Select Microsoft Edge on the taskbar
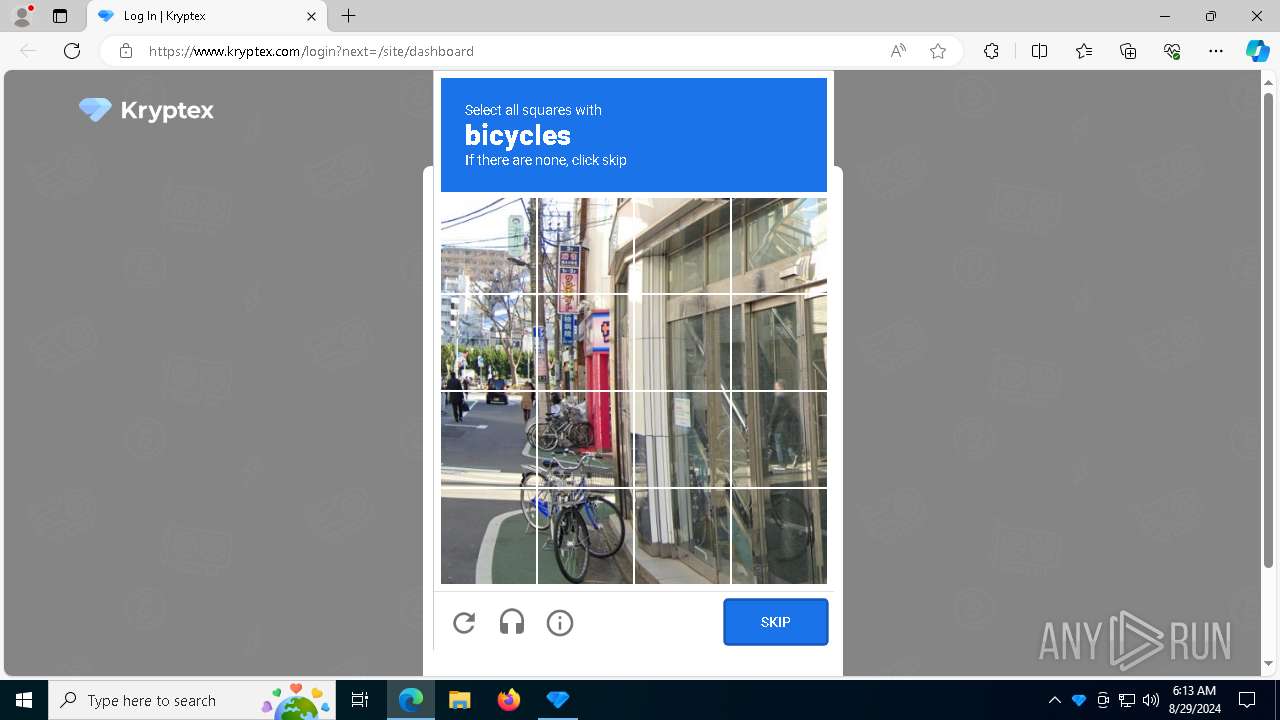 pyautogui.click(x=411, y=700)
